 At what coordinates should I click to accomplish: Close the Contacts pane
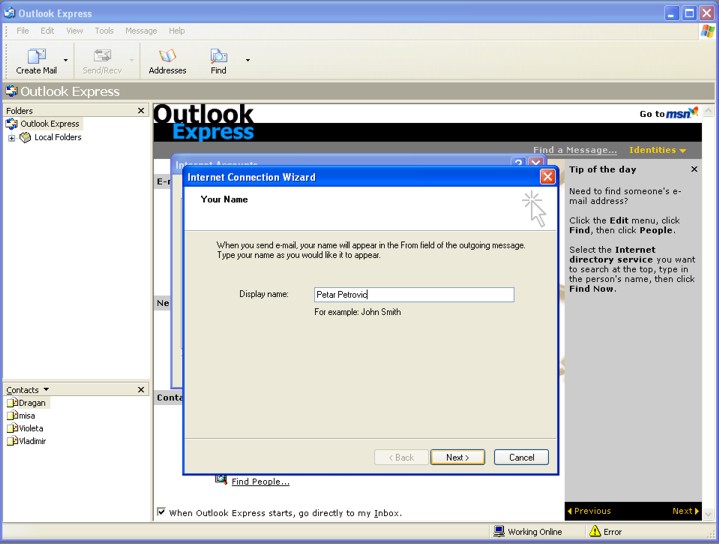point(141,389)
